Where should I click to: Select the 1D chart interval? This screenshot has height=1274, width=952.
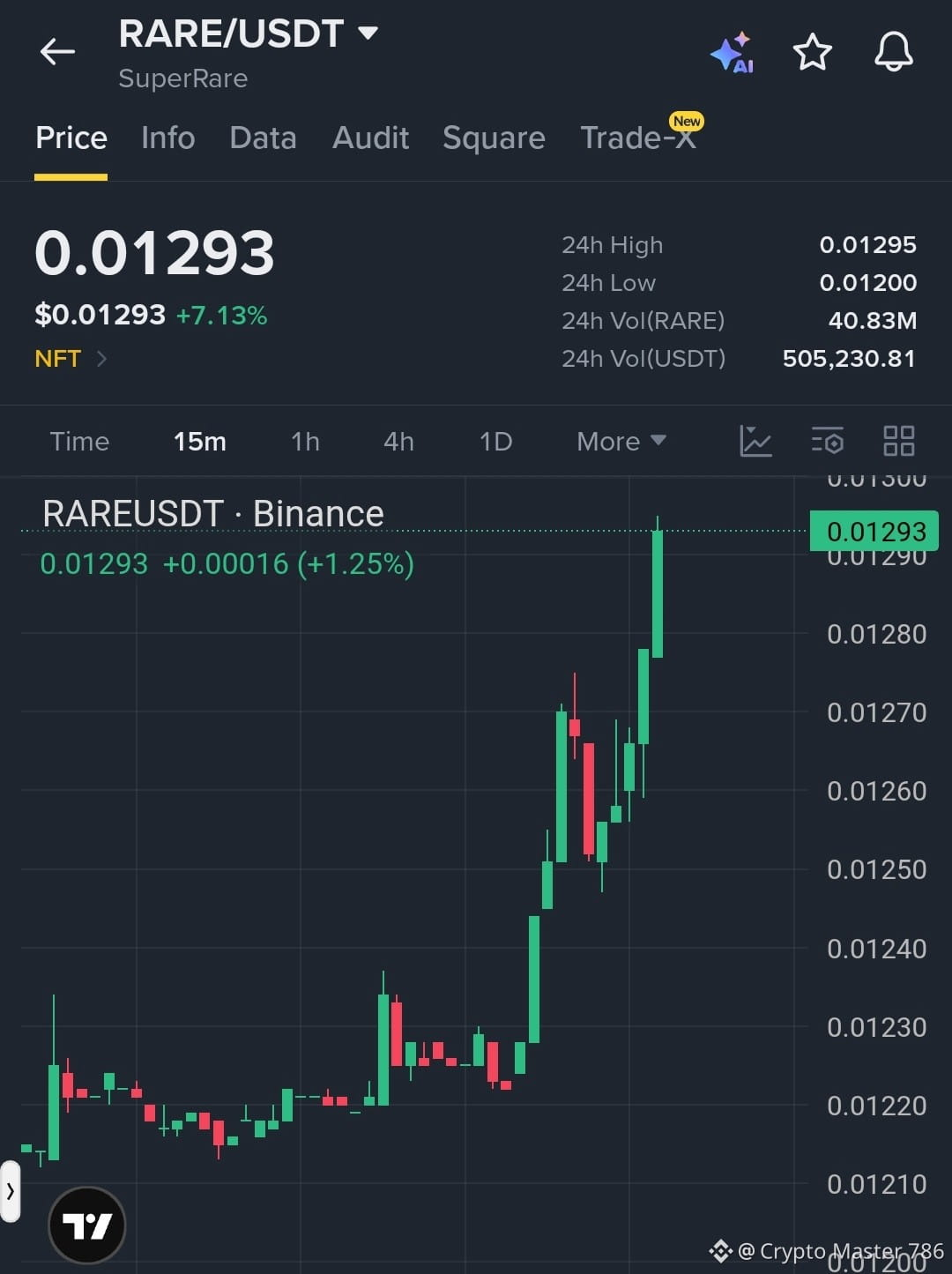495,441
